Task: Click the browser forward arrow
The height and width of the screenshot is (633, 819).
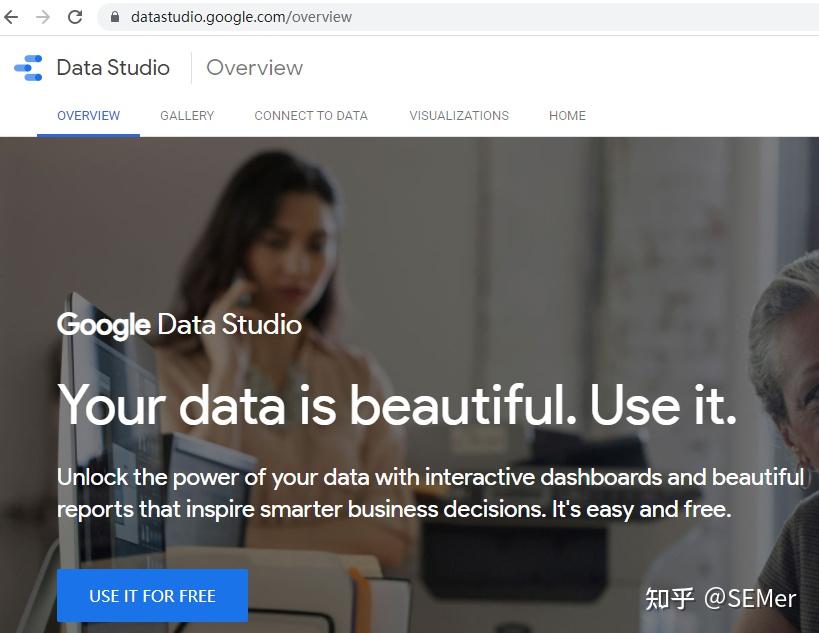Action: (40, 16)
